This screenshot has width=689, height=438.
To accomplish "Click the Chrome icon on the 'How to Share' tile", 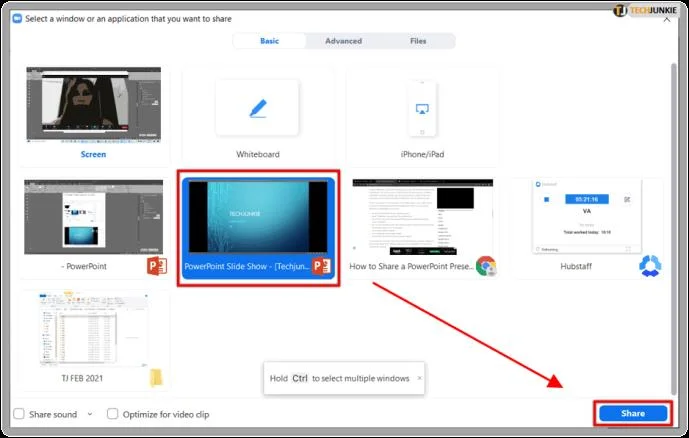I will pyautogui.click(x=486, y=266).
